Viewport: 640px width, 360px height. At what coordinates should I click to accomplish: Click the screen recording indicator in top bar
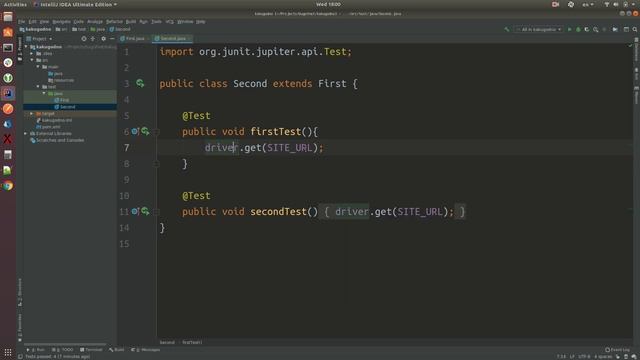(x=555, y=4)
